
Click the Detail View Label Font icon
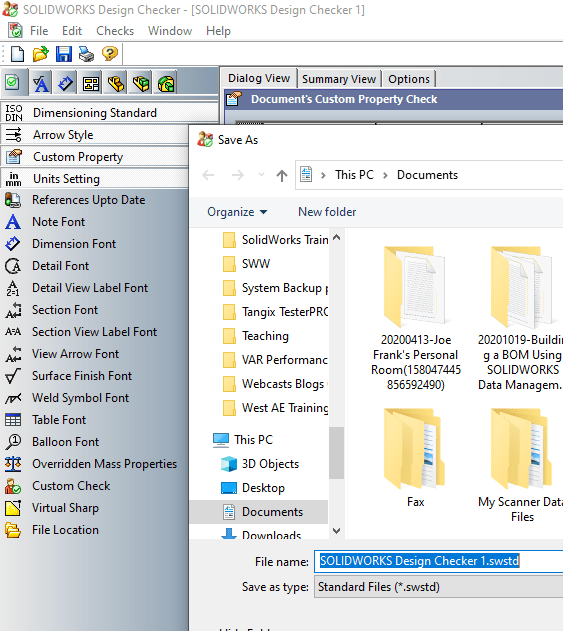tap(13, 288)
